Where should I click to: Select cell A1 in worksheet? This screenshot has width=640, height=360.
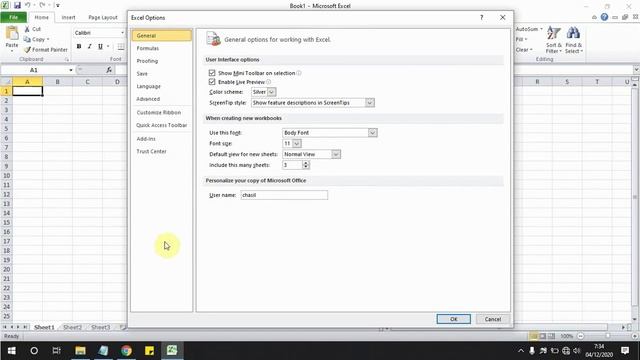tap(27, 91)
